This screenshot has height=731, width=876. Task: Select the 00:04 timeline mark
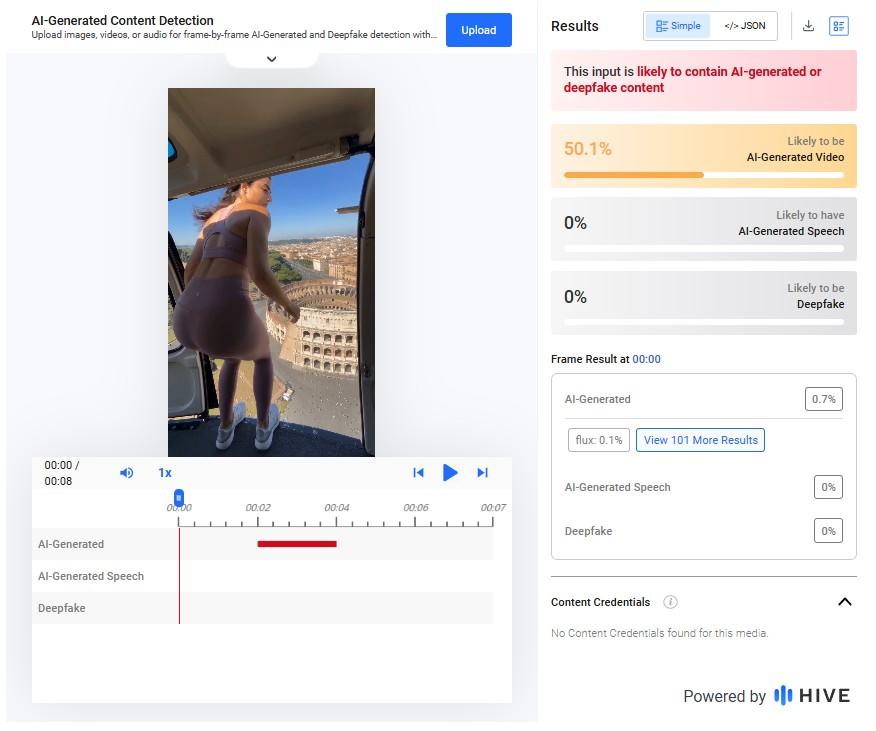click(336, 507)
